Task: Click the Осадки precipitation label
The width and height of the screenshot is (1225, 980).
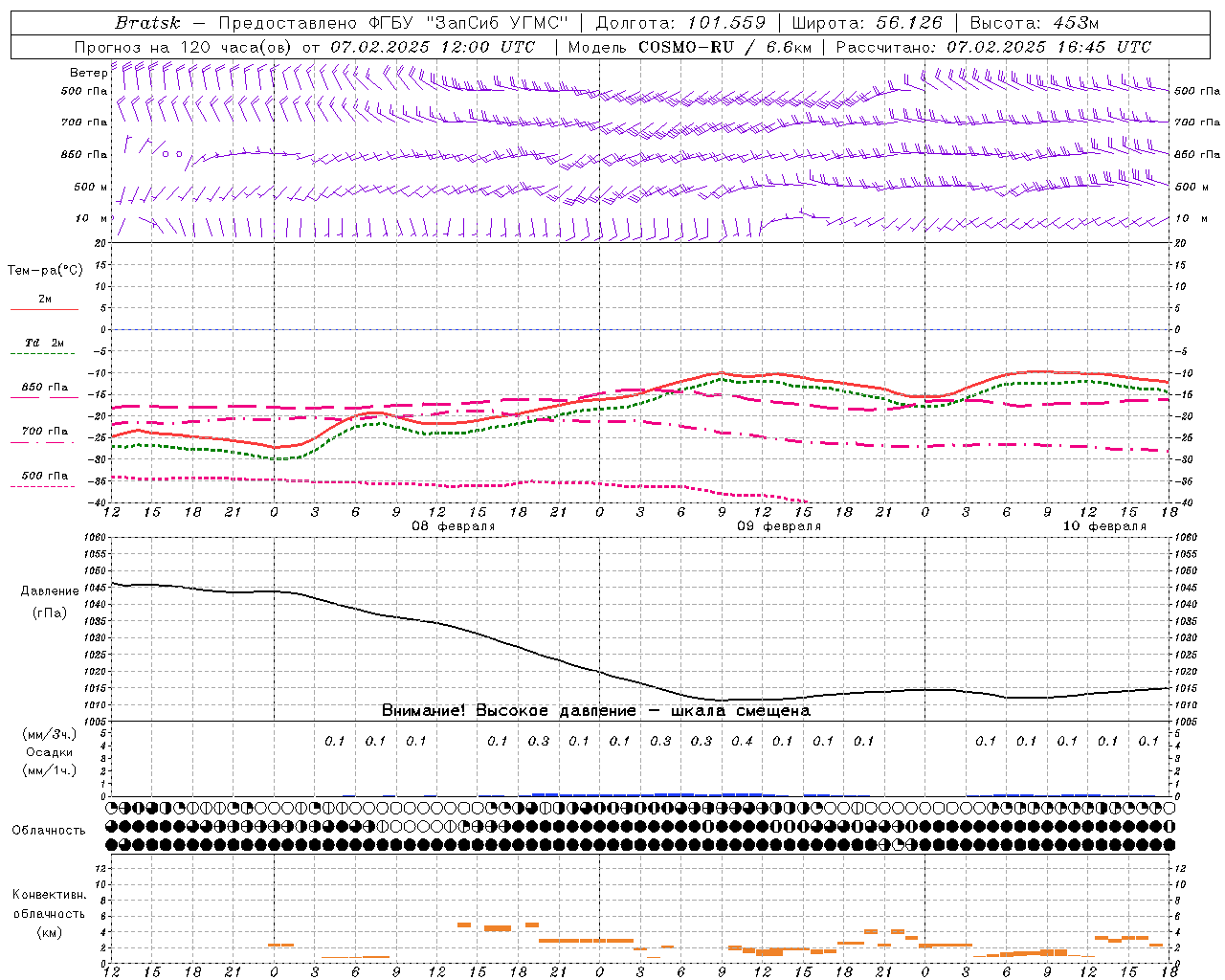Action: (49, 752)
